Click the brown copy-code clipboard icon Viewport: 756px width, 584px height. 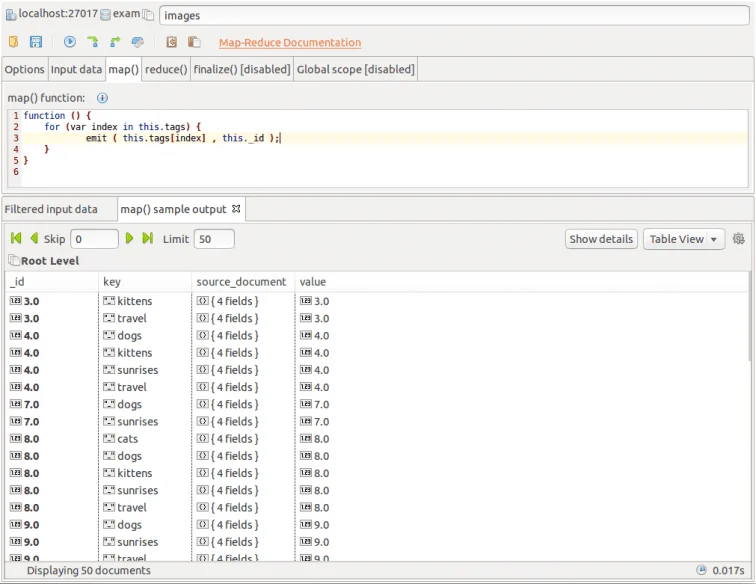[172, 42]
